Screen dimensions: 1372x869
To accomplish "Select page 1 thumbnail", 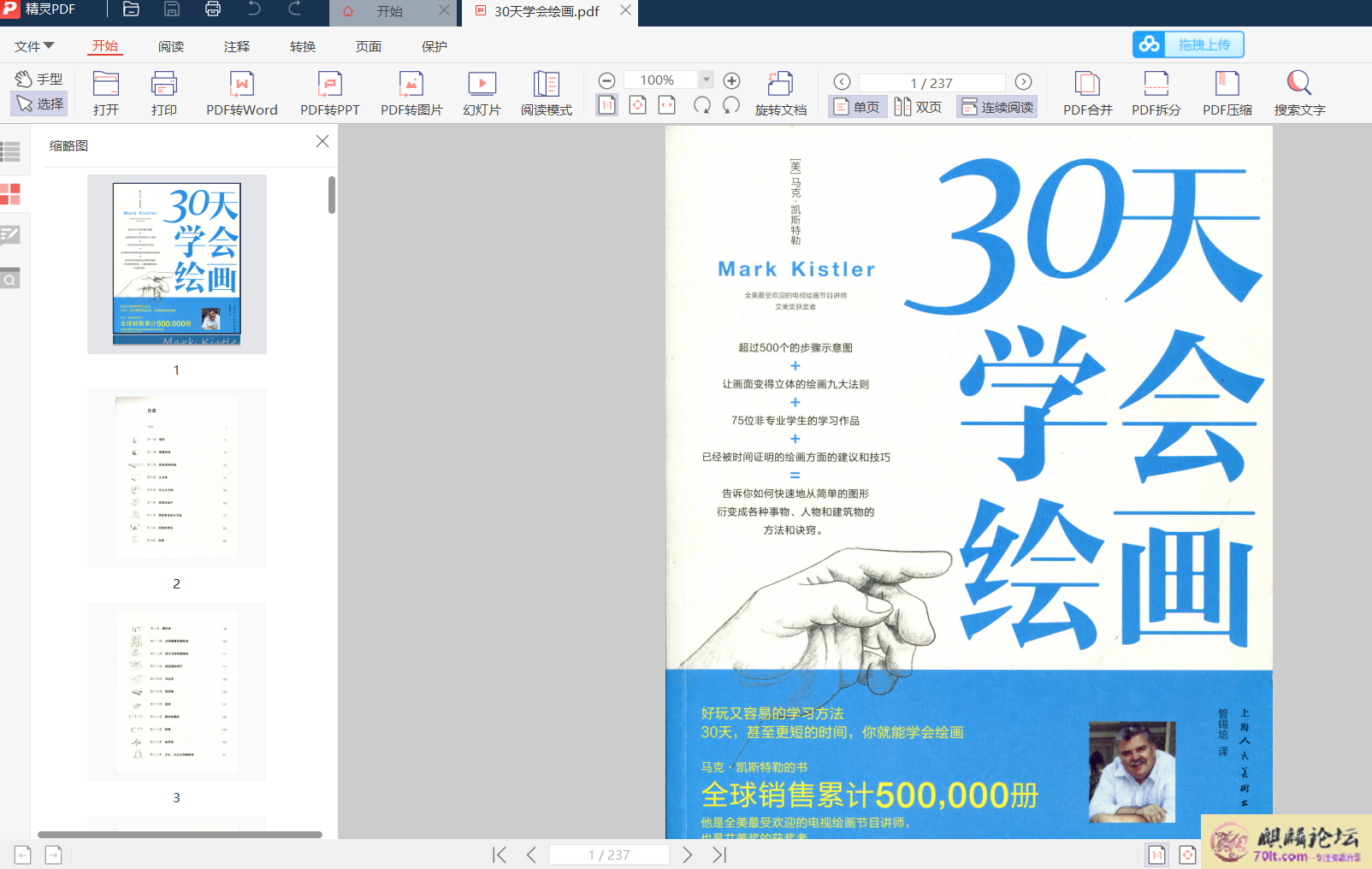I will (177, 264).
